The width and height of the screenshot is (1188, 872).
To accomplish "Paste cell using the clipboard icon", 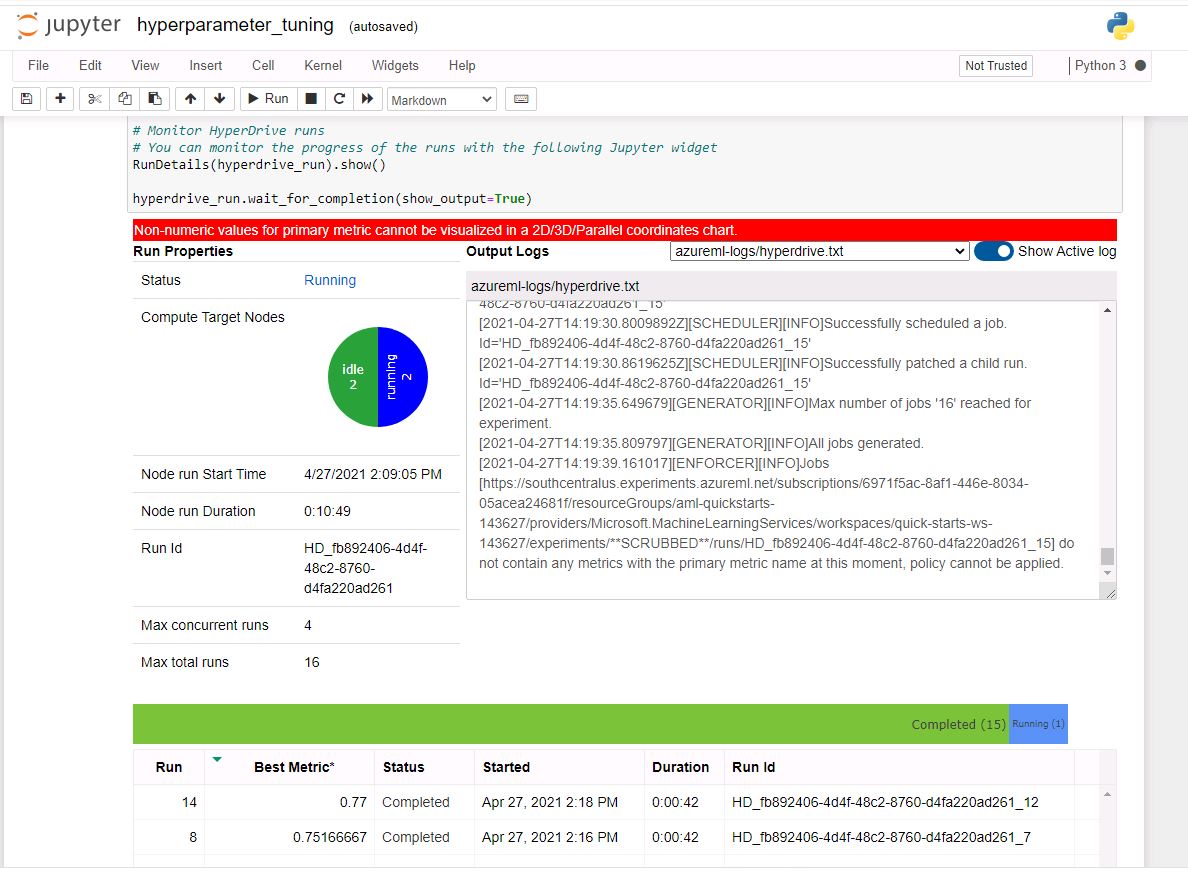I will click(154, 98).
